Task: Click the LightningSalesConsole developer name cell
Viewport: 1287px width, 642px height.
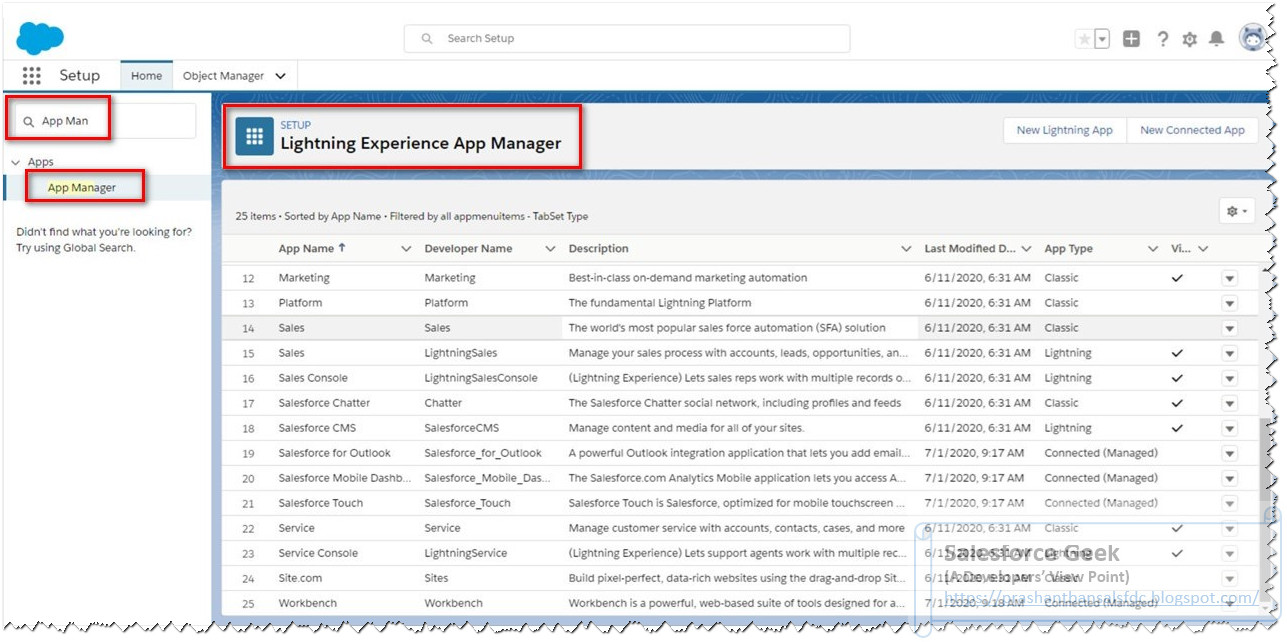Action: (x=480, y=378)
